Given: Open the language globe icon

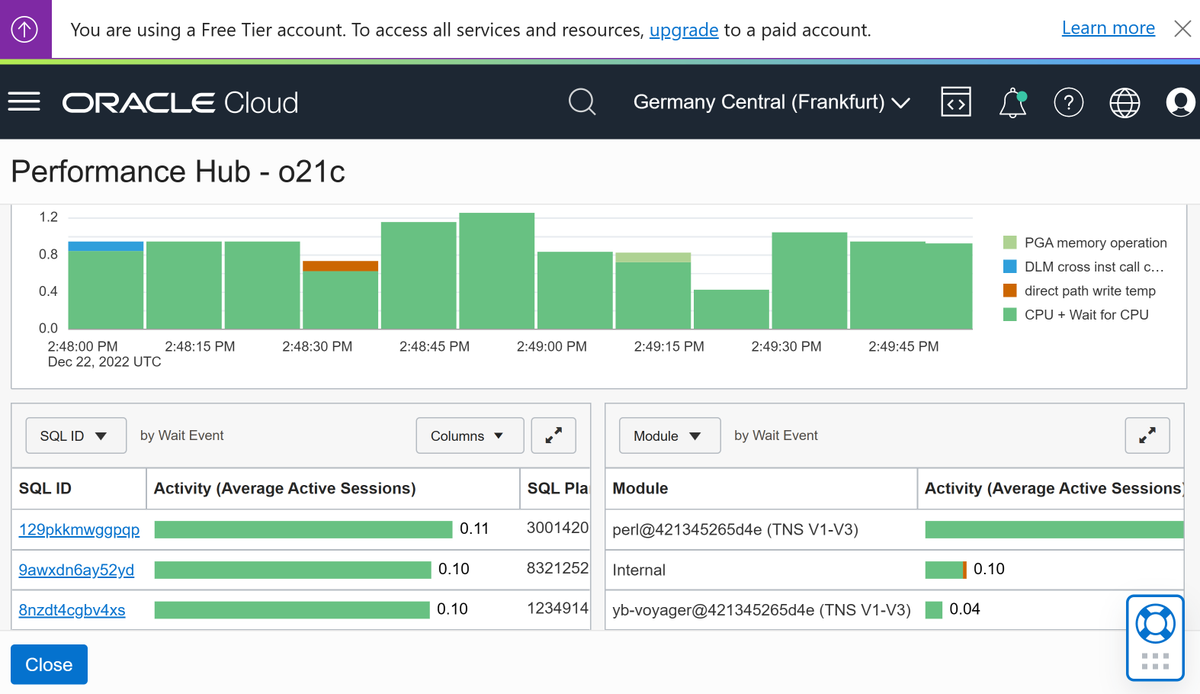Looking at the screenshot, I should click(1125, 102).
